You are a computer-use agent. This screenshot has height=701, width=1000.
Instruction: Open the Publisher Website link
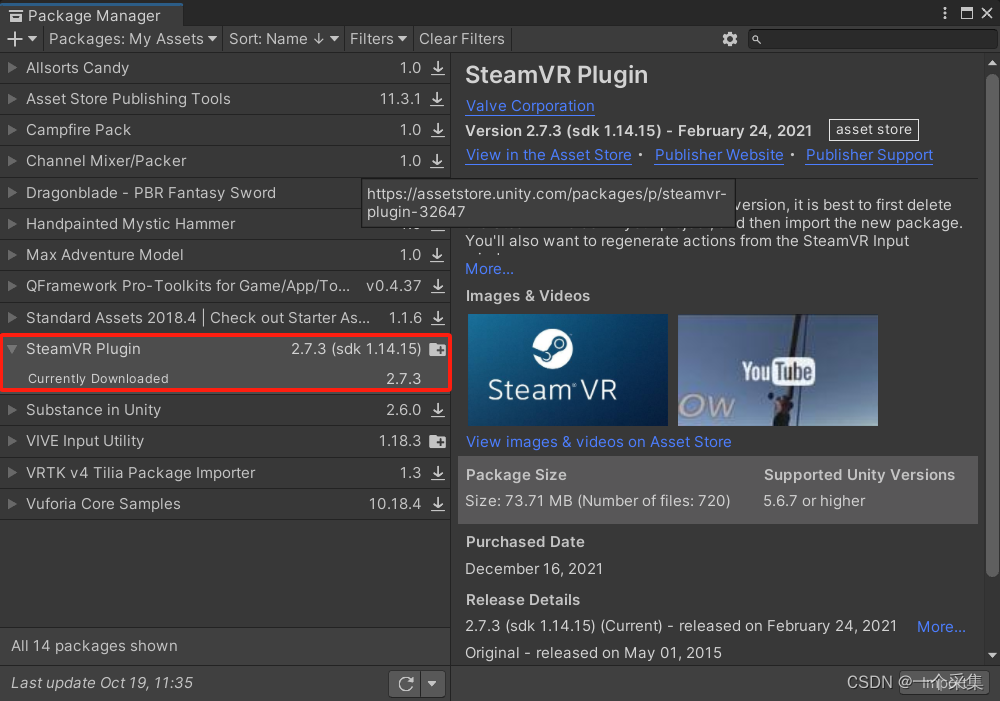tap(719, 155)
